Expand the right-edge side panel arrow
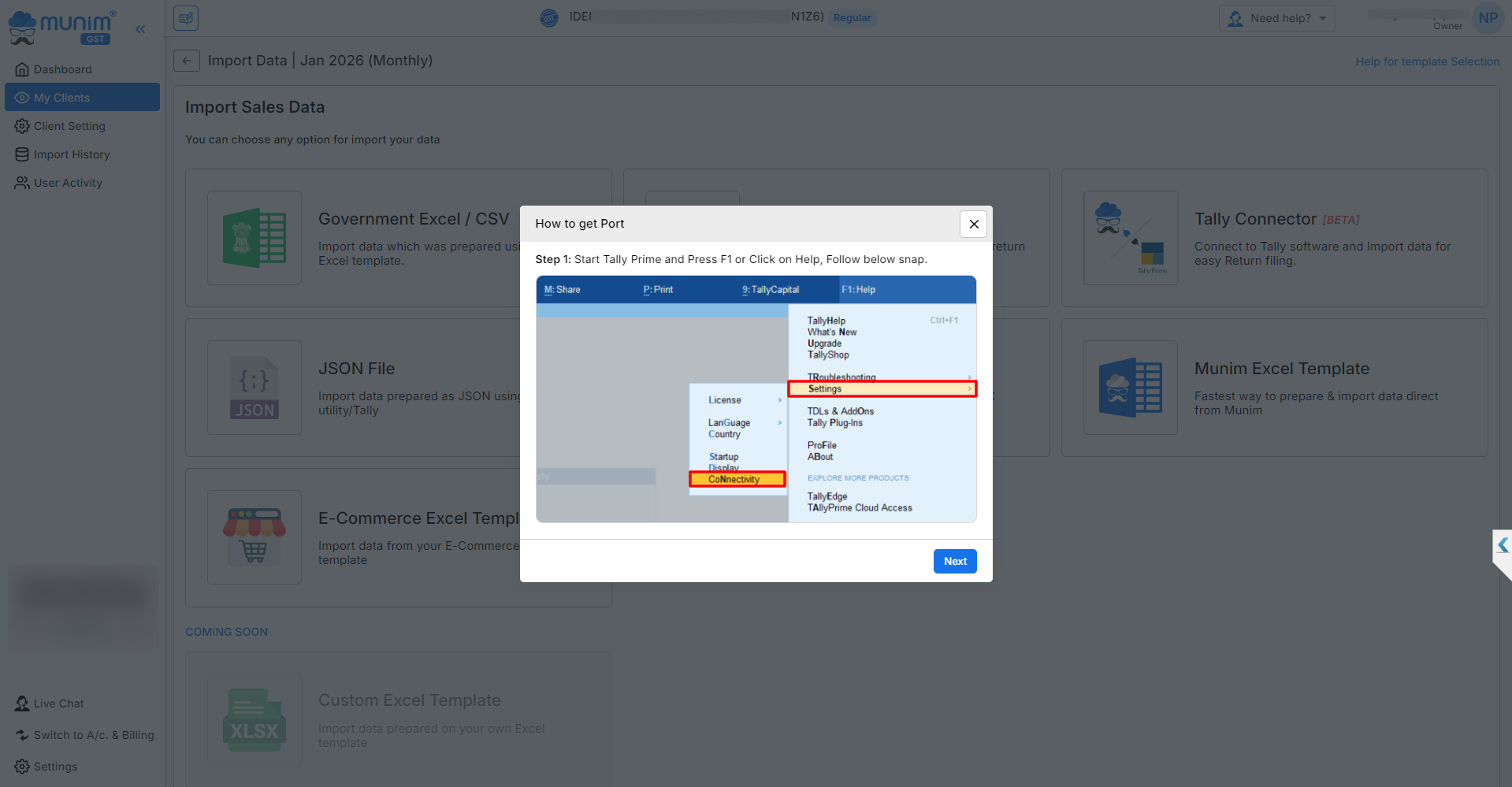Viewport: 1512px width, 787px height. point(1503,545)
